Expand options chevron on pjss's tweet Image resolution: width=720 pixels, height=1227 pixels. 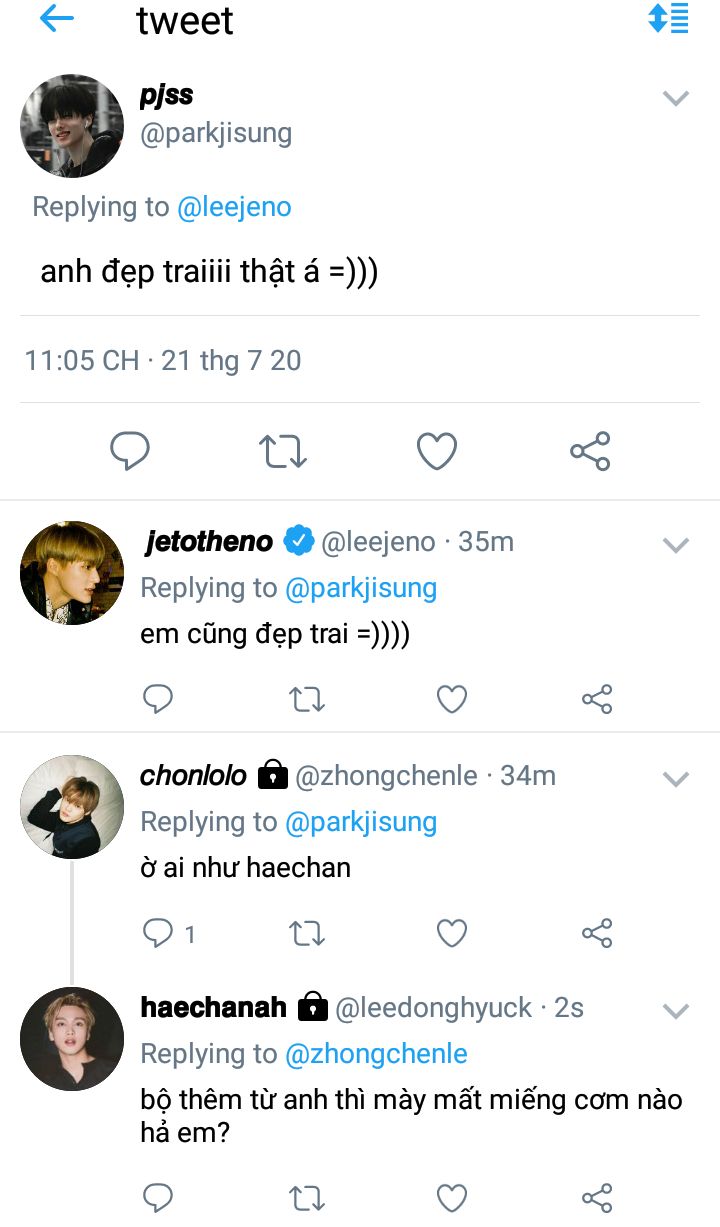click(677, 98)
